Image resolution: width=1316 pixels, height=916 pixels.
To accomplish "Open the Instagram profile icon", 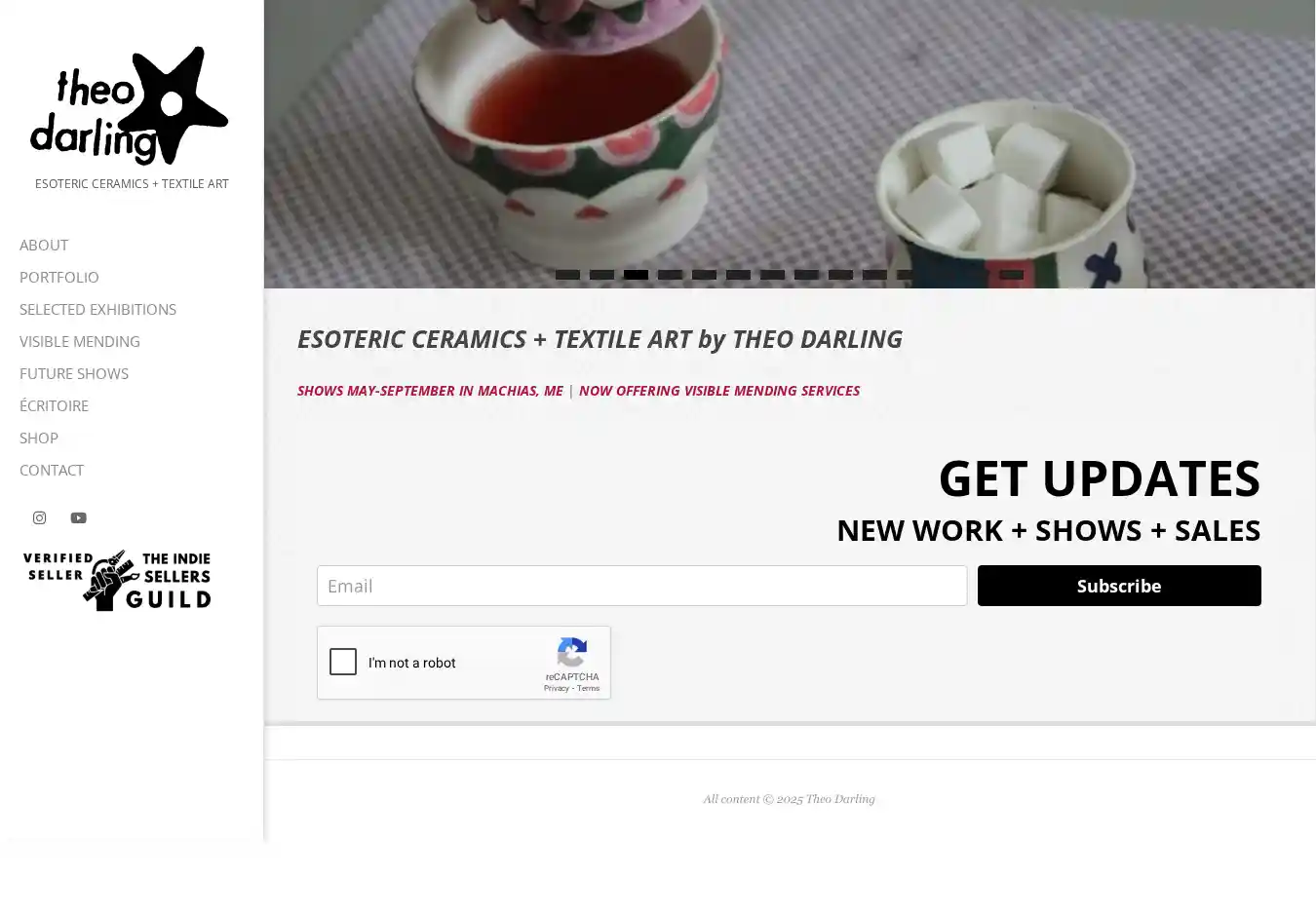I will 39,517.
